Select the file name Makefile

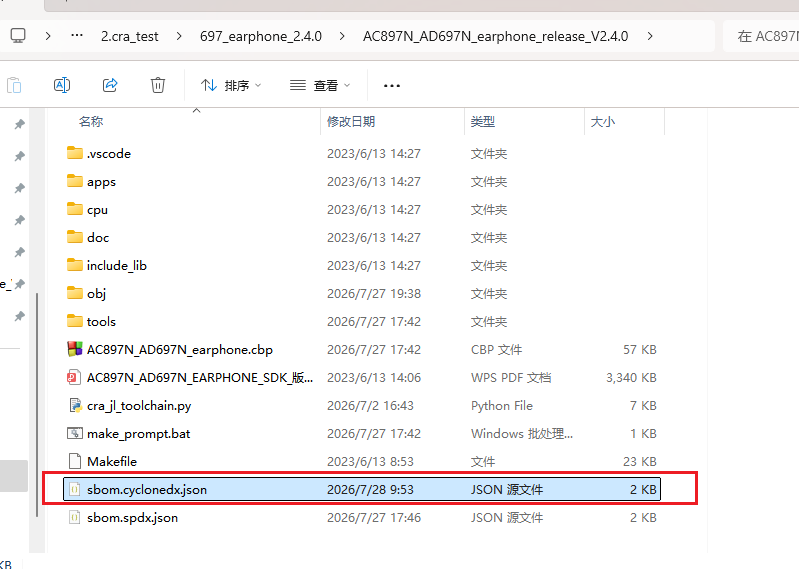click(112, 462)
